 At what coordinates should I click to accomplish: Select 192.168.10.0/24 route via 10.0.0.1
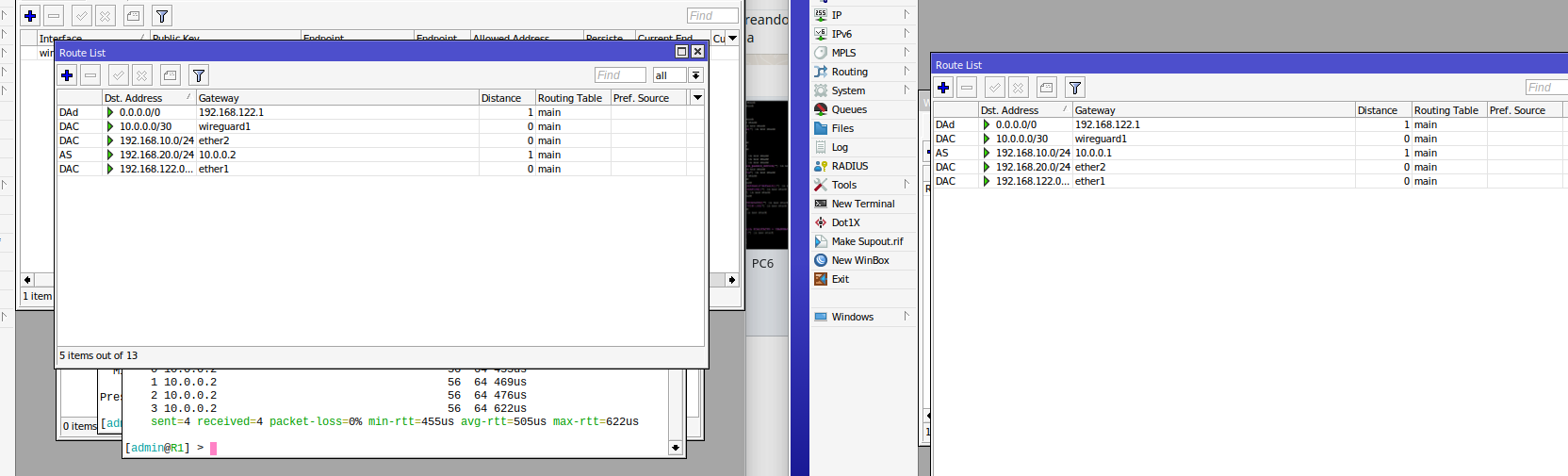coord(1250,153)
